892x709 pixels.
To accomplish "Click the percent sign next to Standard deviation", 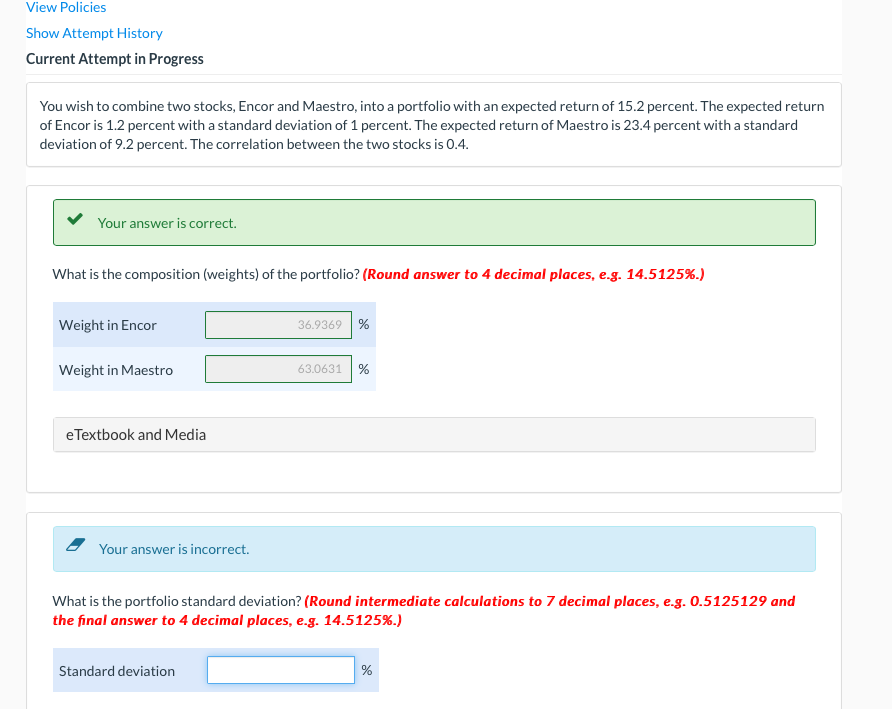I will pos(367,670).
